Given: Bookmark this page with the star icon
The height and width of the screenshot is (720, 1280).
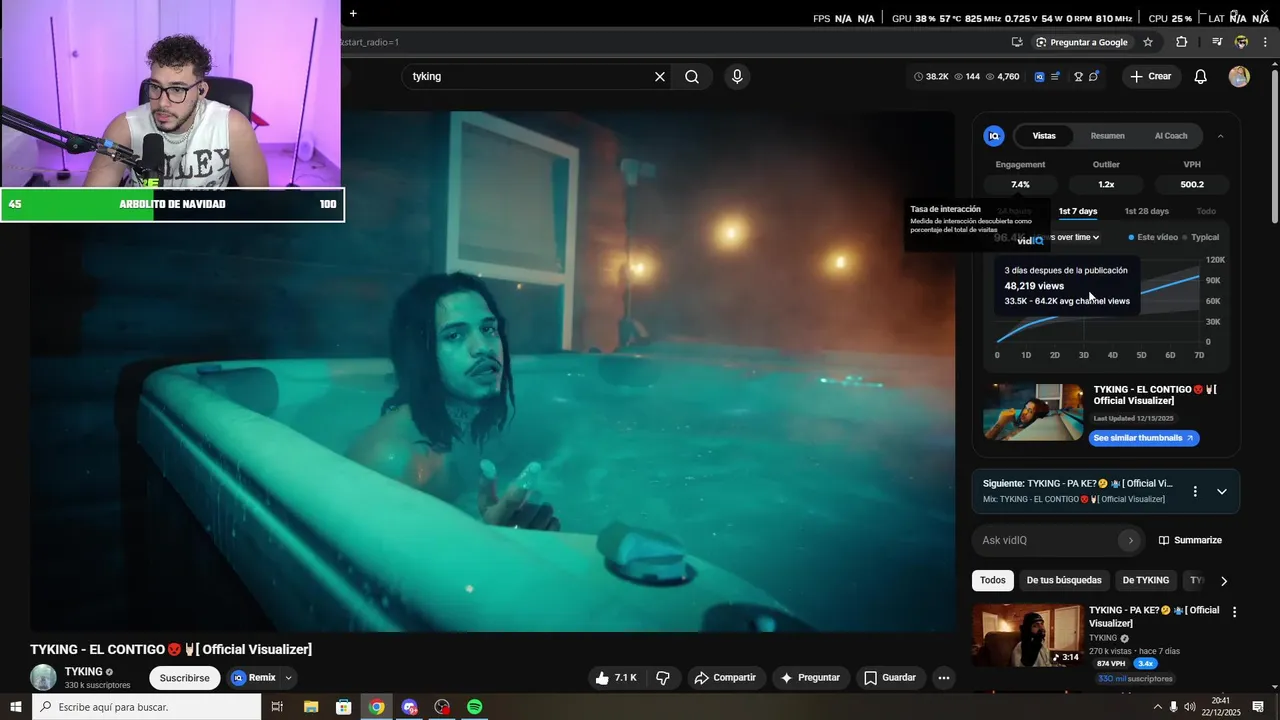Looking at the screenshot, I should point(1148,42).
